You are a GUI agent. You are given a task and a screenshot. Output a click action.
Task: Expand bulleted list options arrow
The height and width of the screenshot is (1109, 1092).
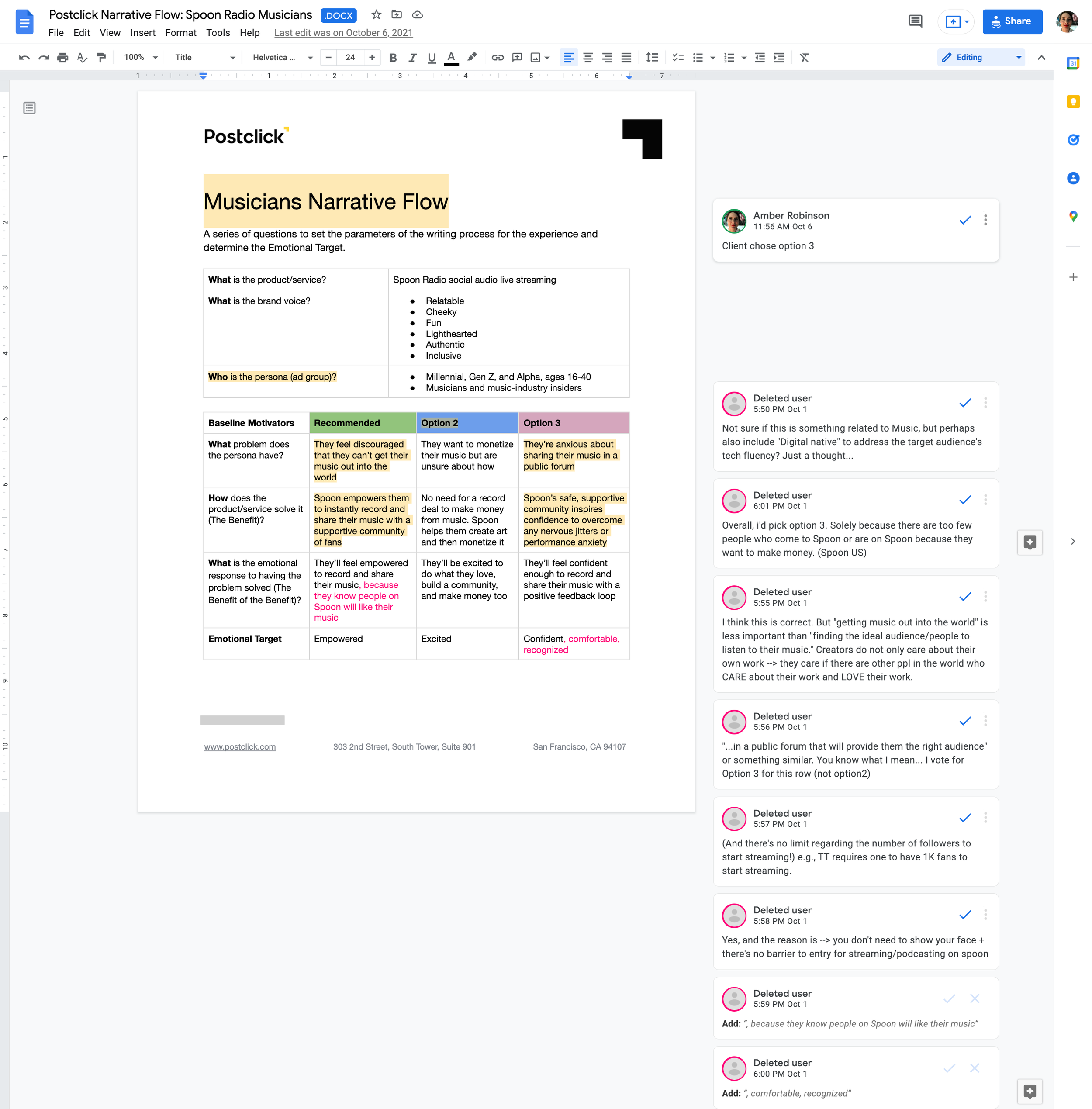[712, 58]
